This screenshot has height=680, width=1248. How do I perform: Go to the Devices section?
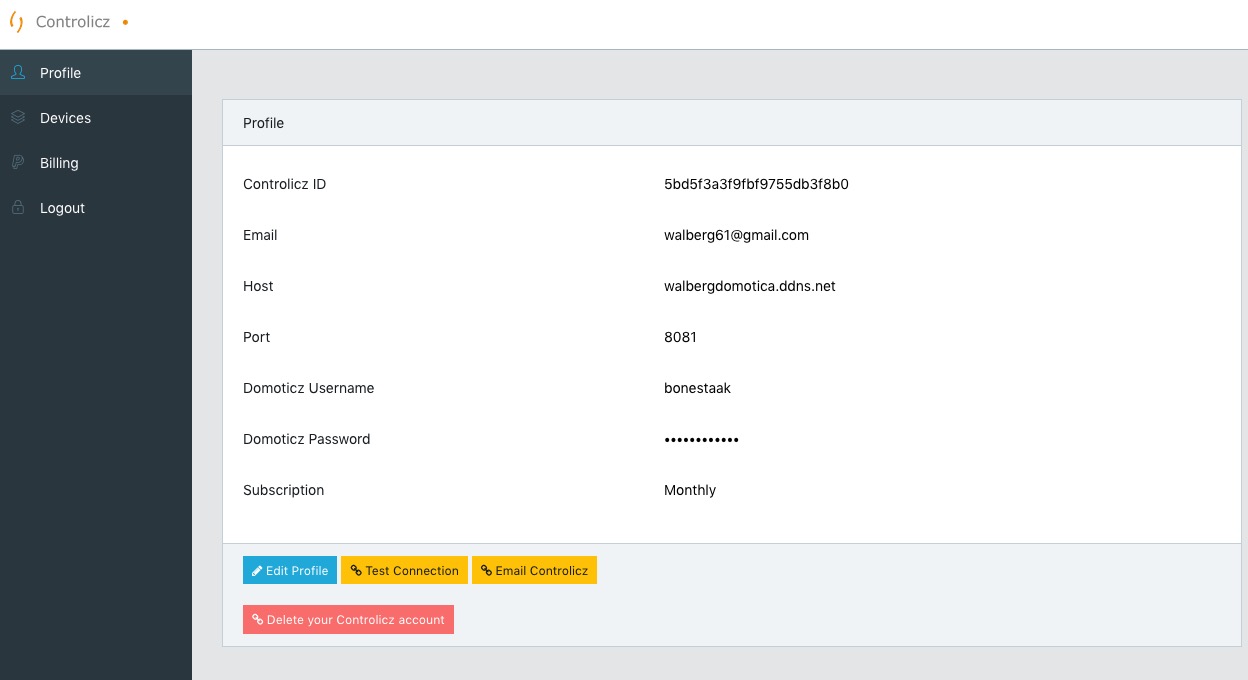click(x=96, y=117)
